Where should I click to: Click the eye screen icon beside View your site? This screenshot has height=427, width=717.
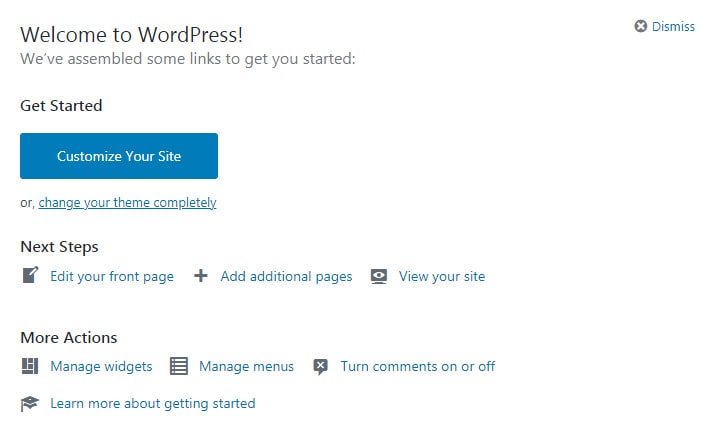point(379,276)
